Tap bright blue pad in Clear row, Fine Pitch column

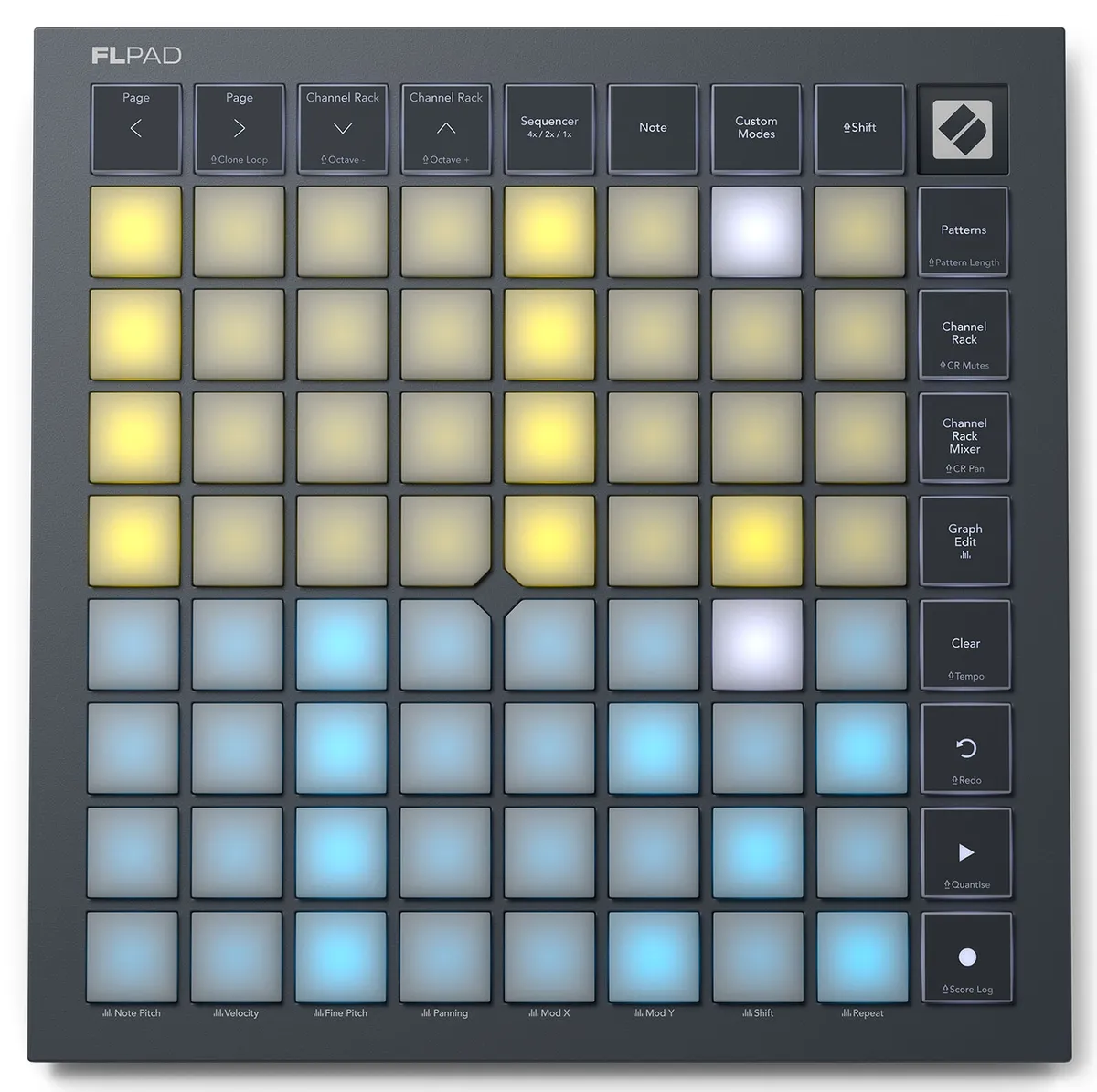341,645
